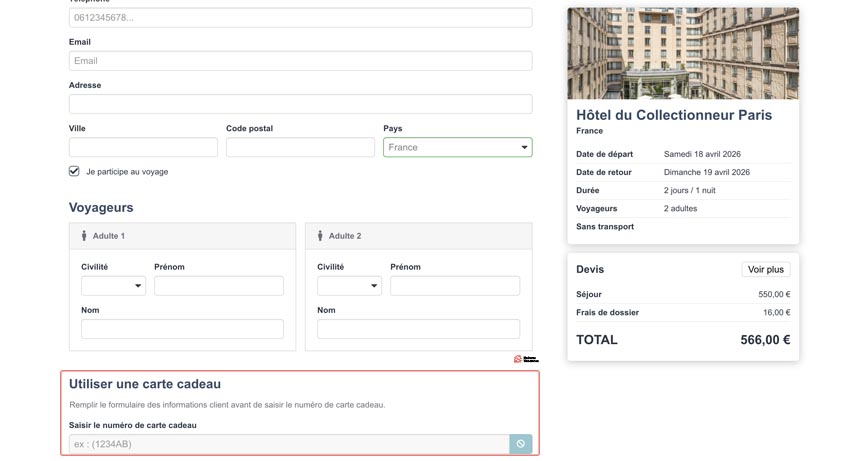Click the Prénom field for Adulte 1
Screen dimensions: 850x461
(219, 286)
